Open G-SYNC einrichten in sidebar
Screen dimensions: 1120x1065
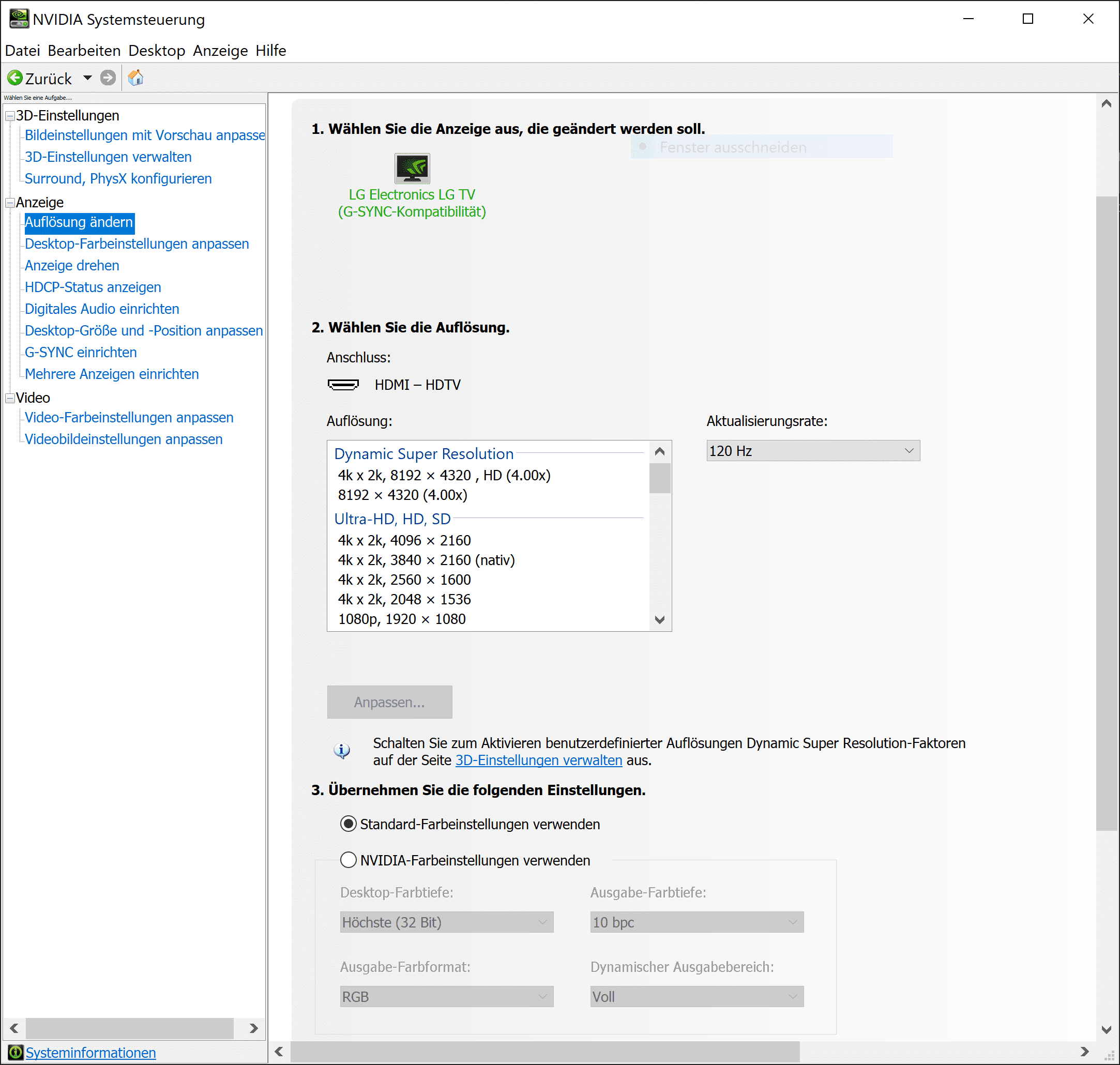81,353
